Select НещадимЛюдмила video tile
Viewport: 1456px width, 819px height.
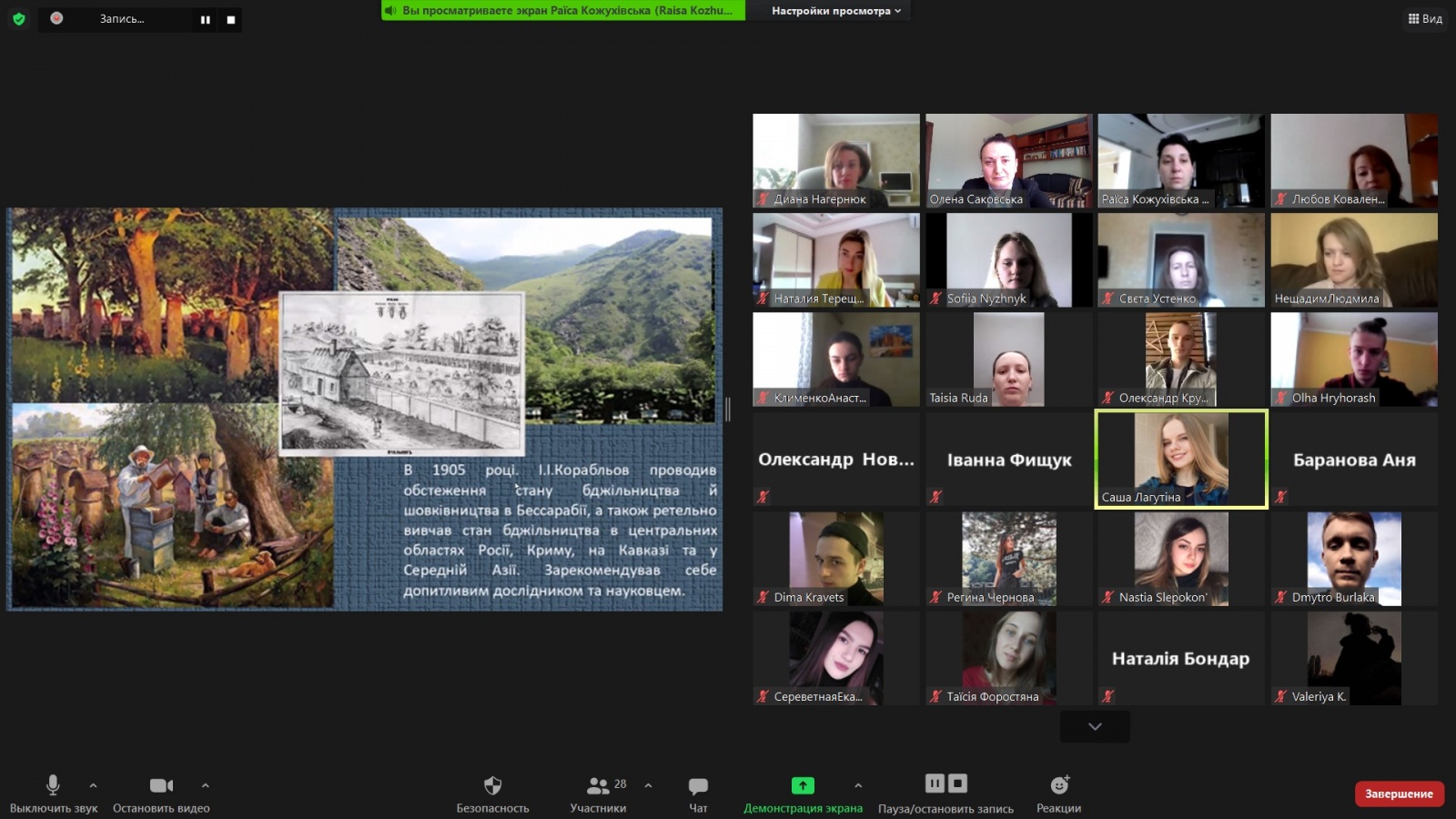point(1354,260)
